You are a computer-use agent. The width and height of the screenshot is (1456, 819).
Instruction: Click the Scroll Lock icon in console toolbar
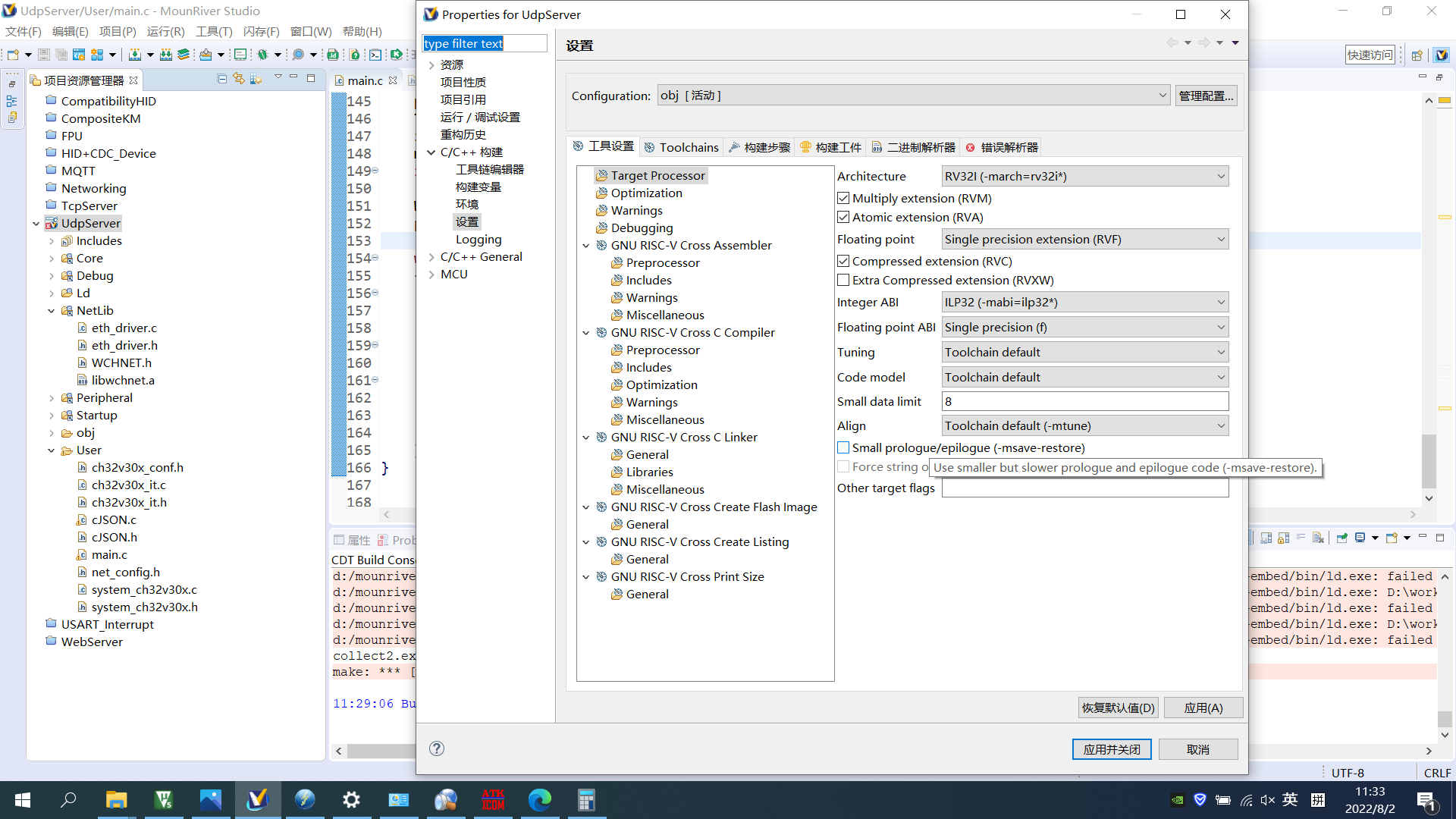[x=1283, y=538]
